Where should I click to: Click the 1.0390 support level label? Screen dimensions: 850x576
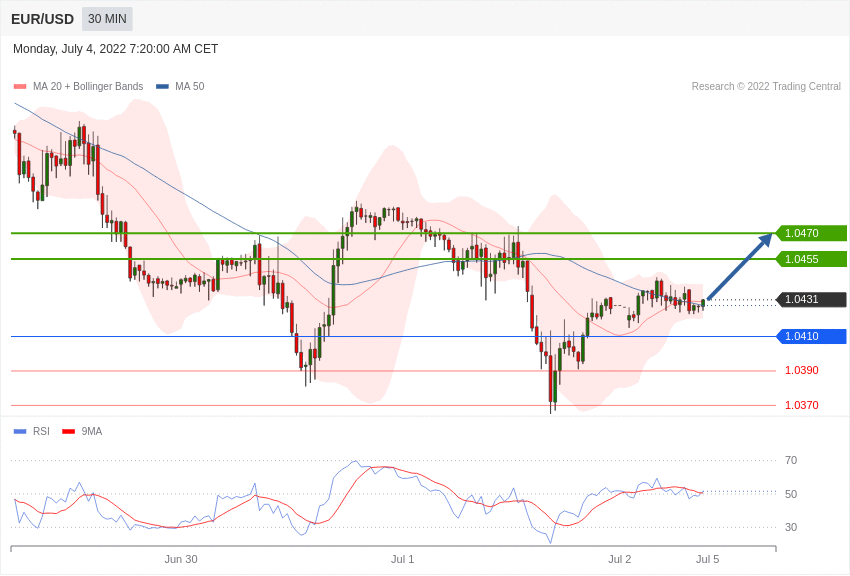tap(802, 370)
